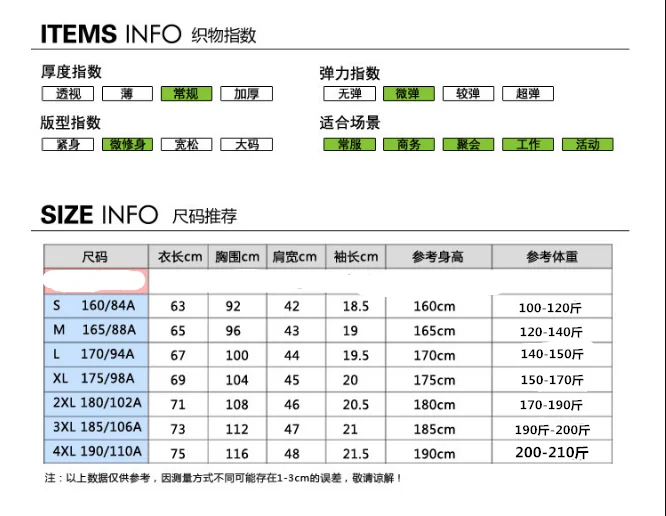Click the 150-170斤 weight cell

[552, 380]
